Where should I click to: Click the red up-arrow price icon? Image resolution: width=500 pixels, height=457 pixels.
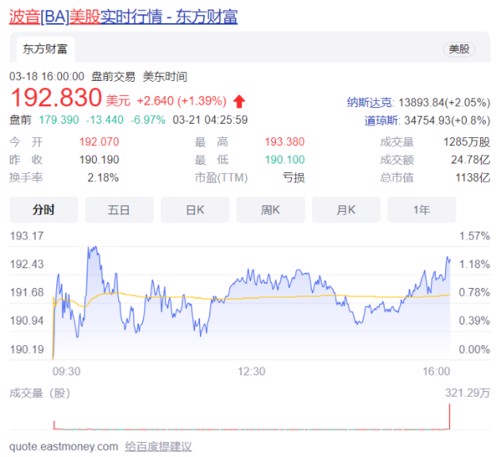tap(239, 101)
